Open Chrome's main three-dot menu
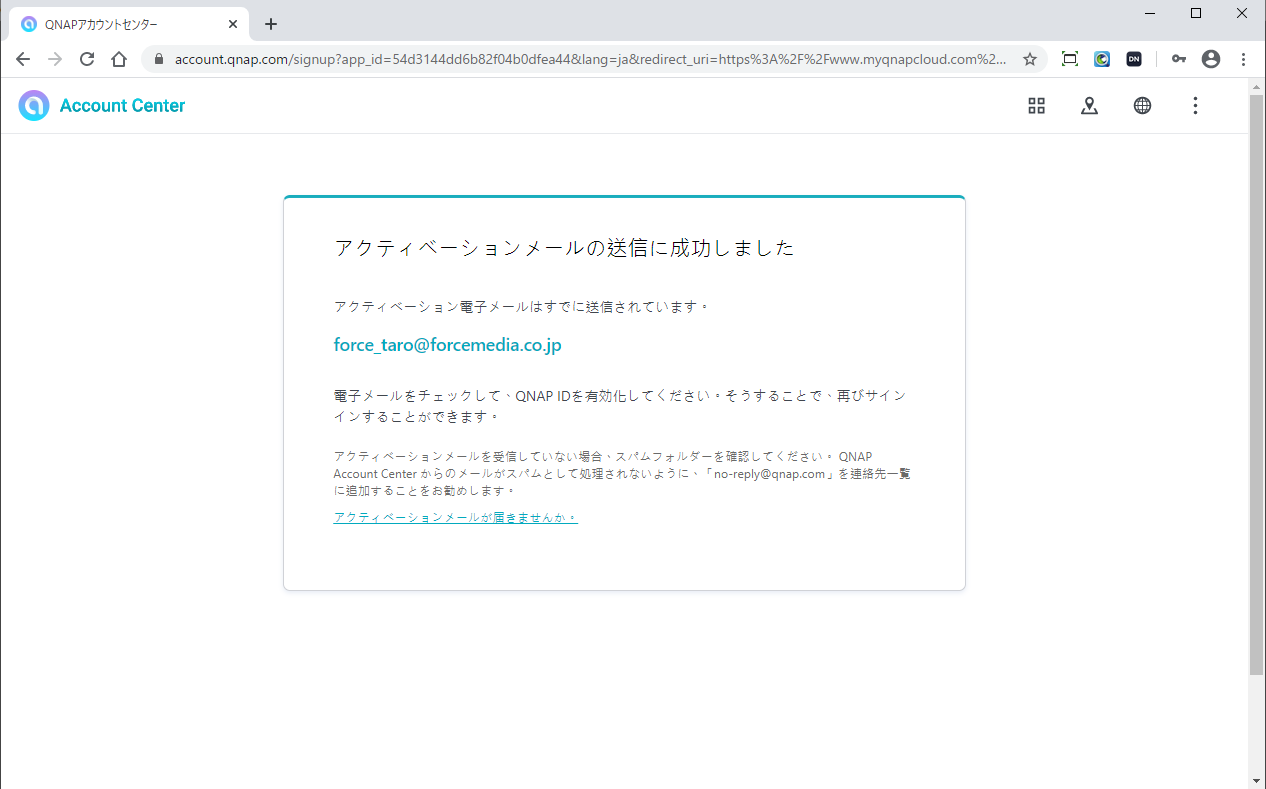 (1243, 59)
